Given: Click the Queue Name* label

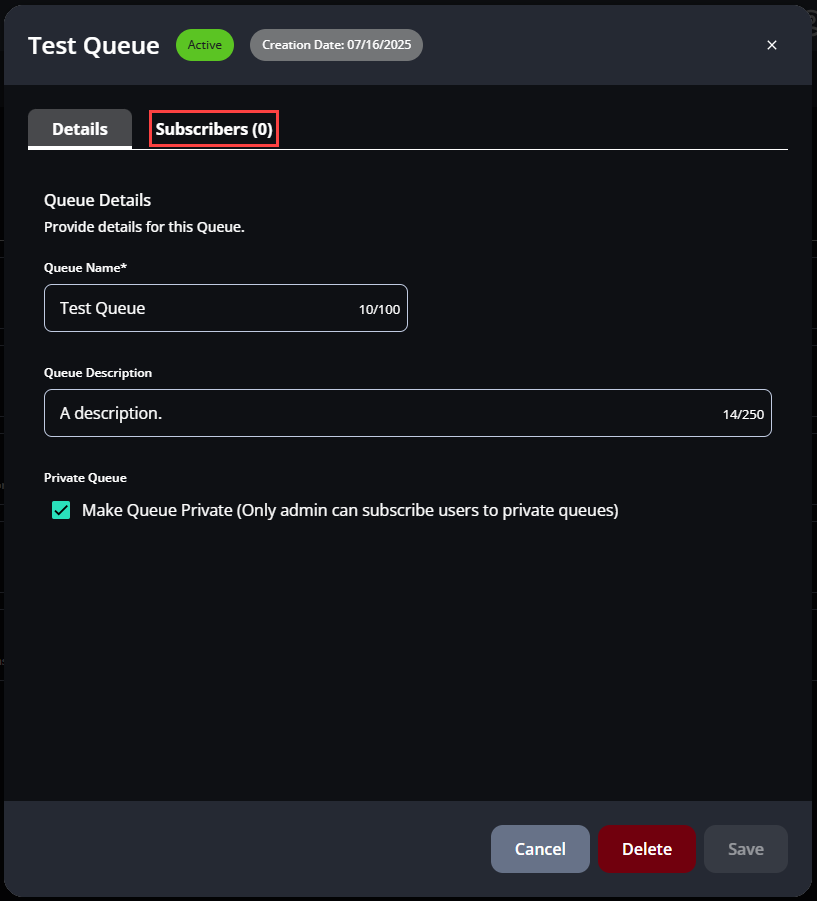Looking at the screenshot, I should tap(85, 268).
